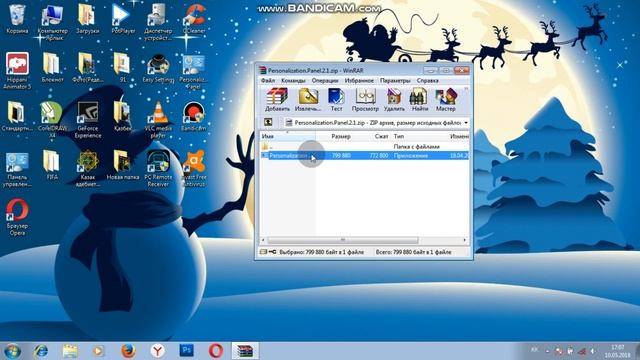Close the WinRAR window
Screen dimensions: 640x360
coord(461,70)
